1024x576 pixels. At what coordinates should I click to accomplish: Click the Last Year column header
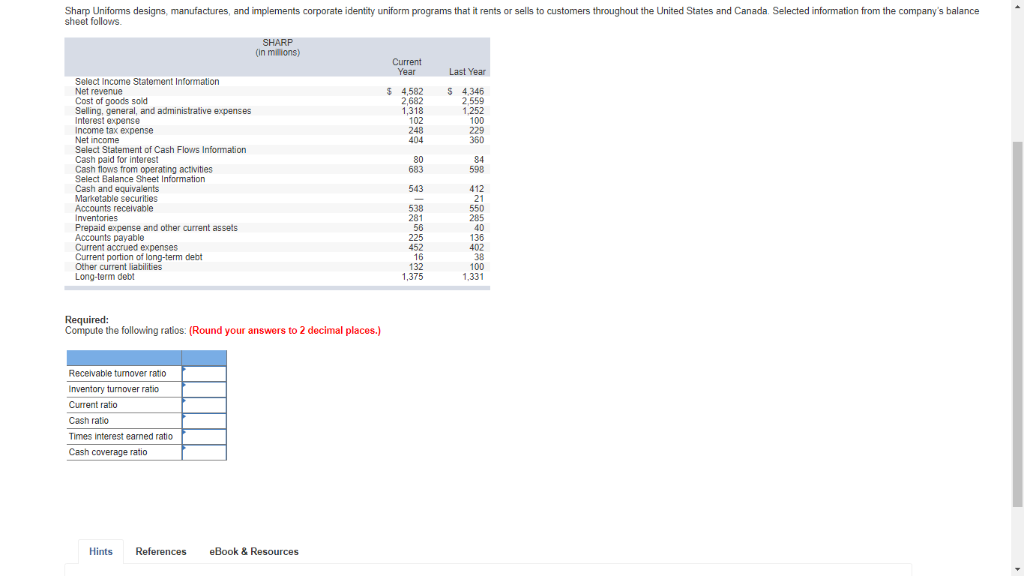(x=467, y=72)
